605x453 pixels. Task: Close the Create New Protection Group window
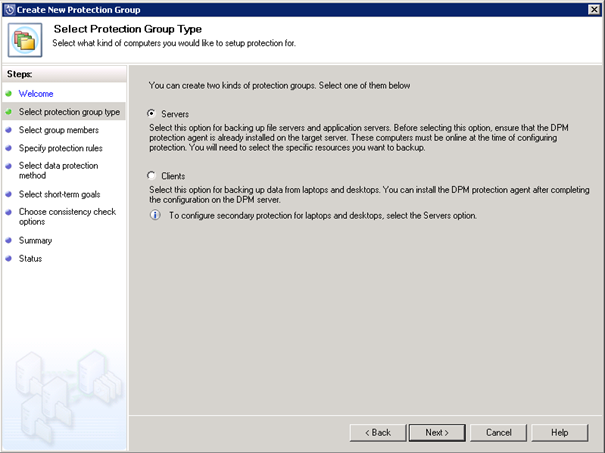594,10
